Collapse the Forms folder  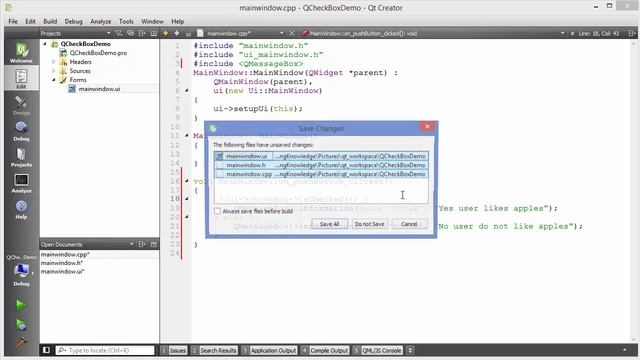[x=53, y=80]
